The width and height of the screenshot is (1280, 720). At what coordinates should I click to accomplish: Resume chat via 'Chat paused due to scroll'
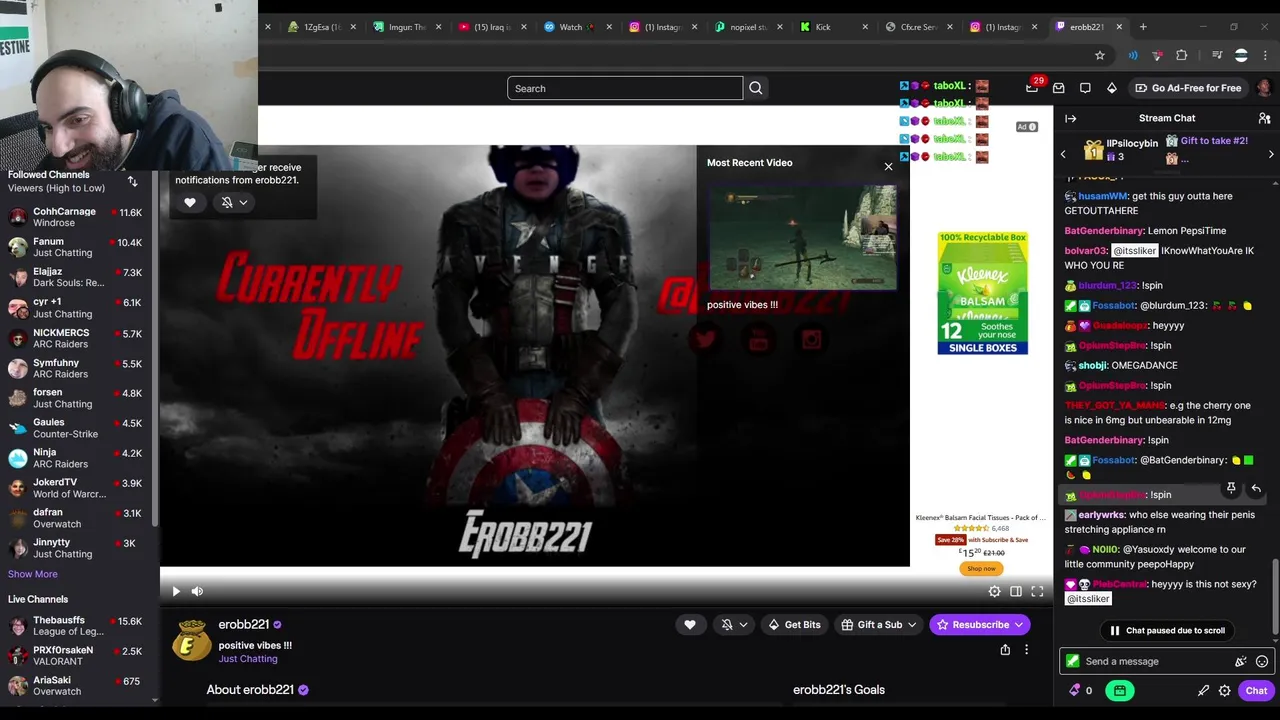coord(1165,630)
